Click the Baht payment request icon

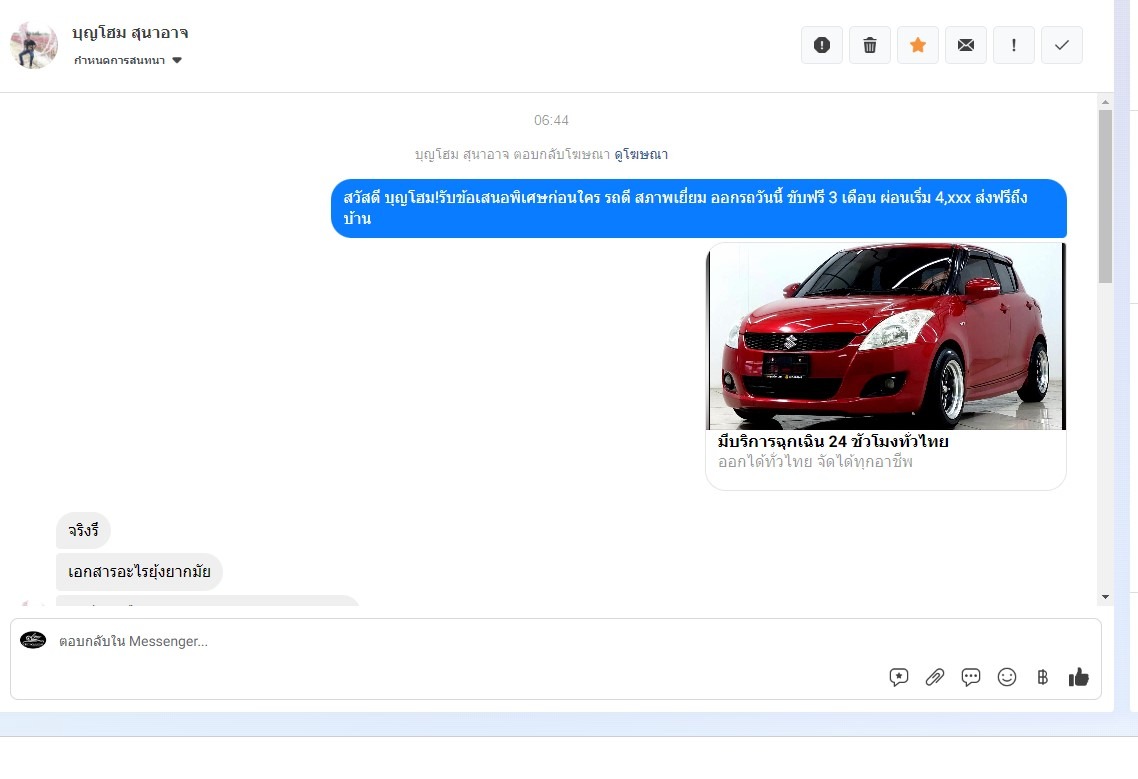[1043, 677]
